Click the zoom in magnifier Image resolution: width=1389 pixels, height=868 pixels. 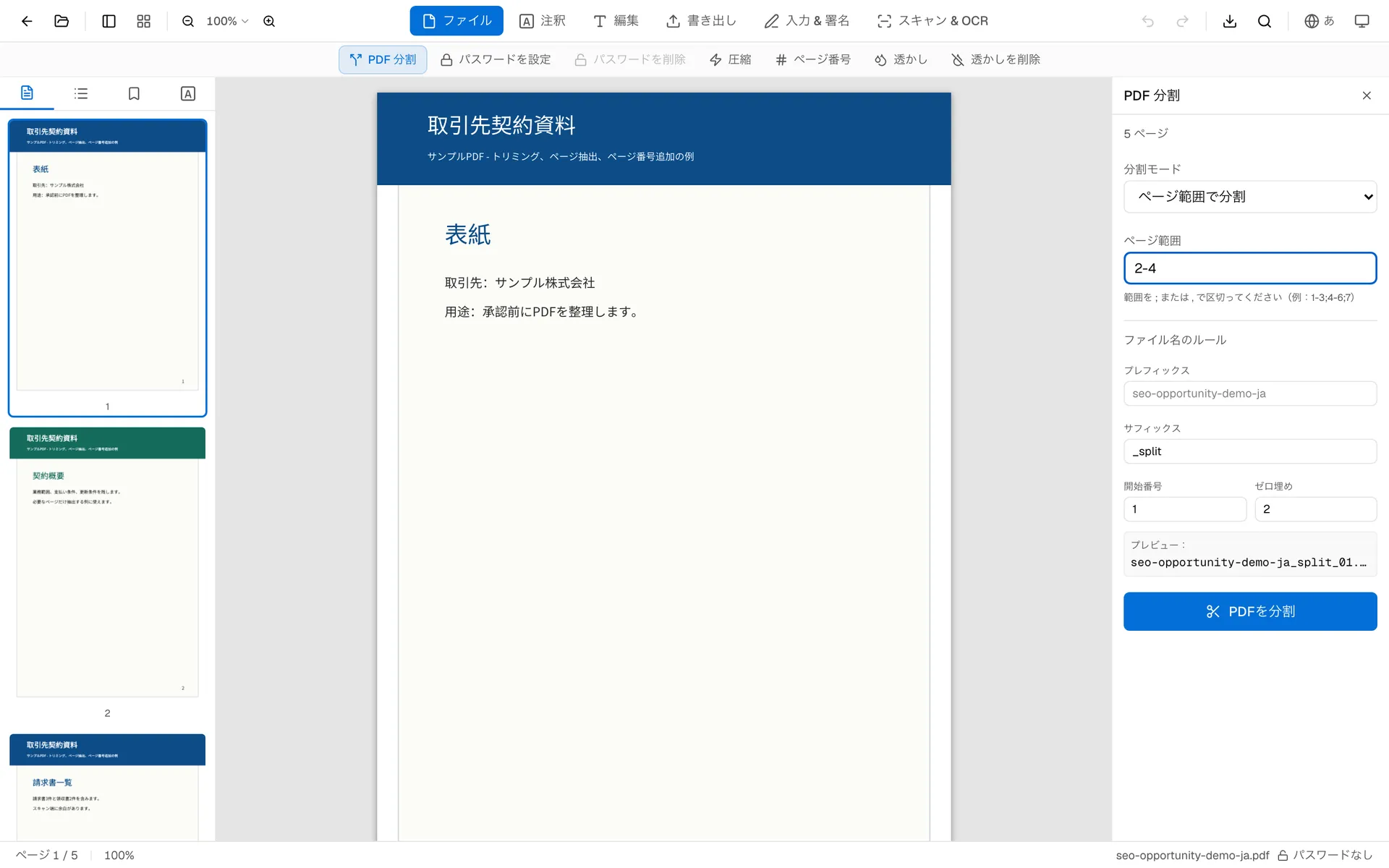[x=269, y=21]
